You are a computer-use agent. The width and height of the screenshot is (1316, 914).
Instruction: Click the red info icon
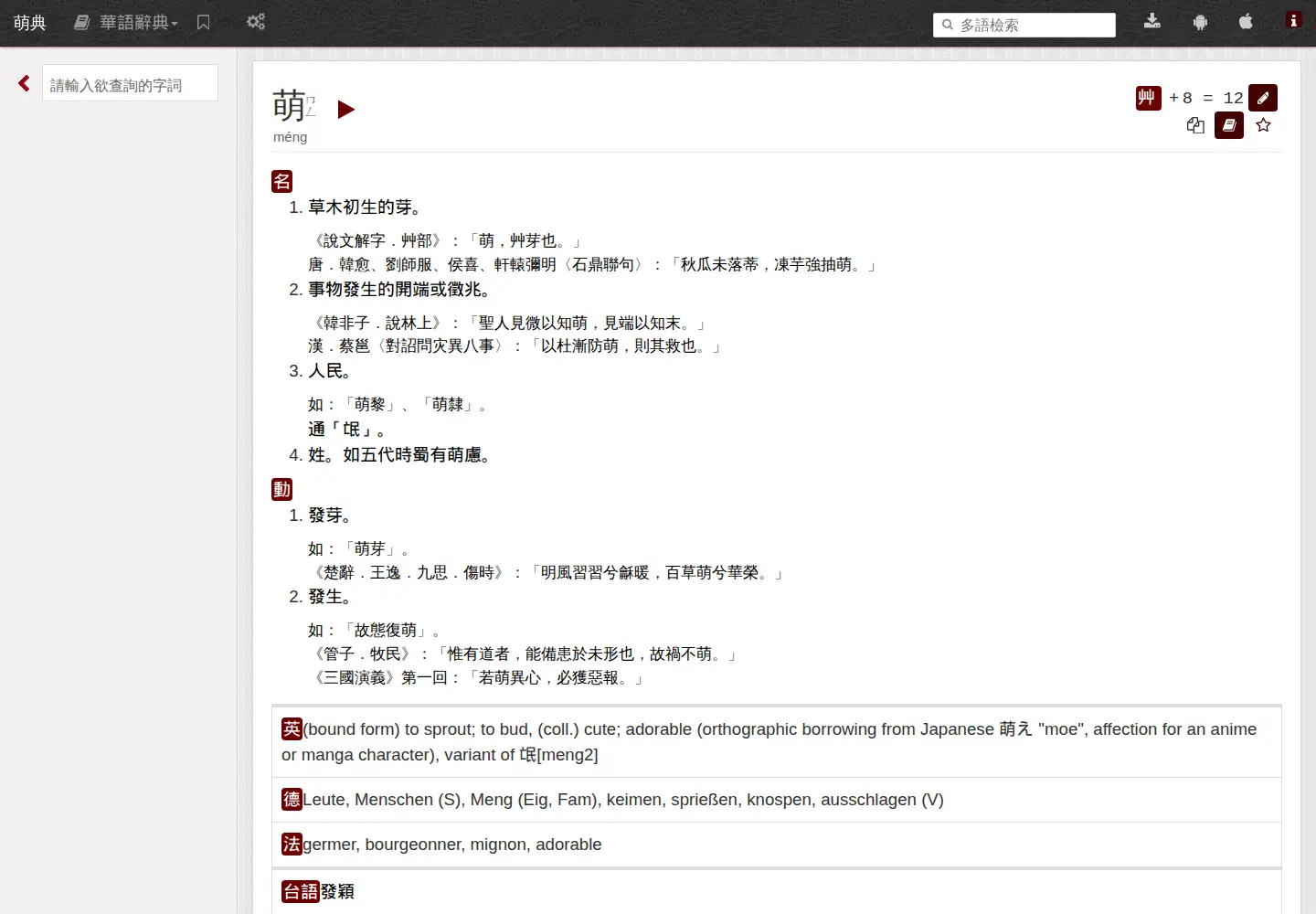(x=1293, y=20)
